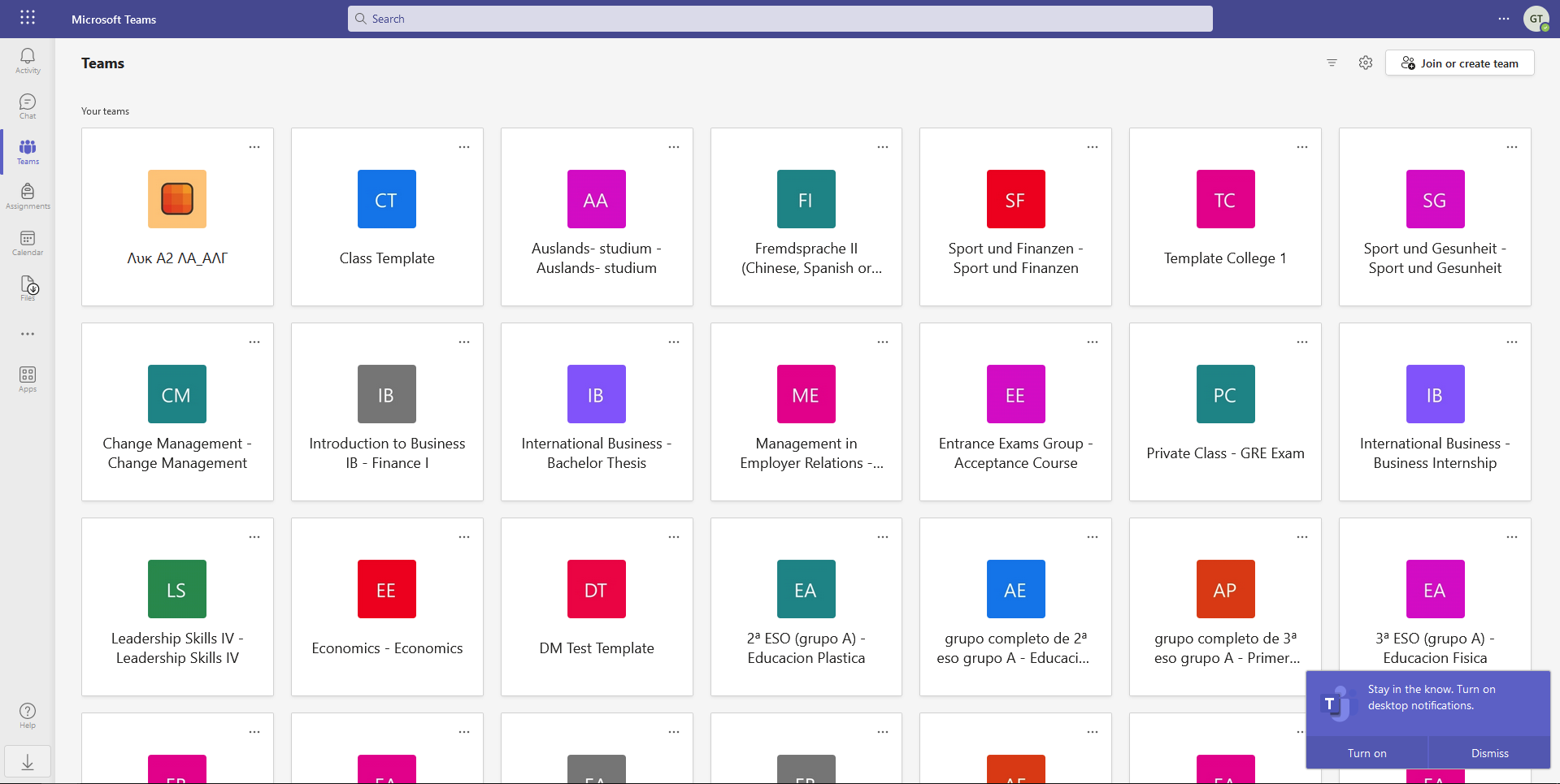Open Apps store in the sidebar

(28, 379)
